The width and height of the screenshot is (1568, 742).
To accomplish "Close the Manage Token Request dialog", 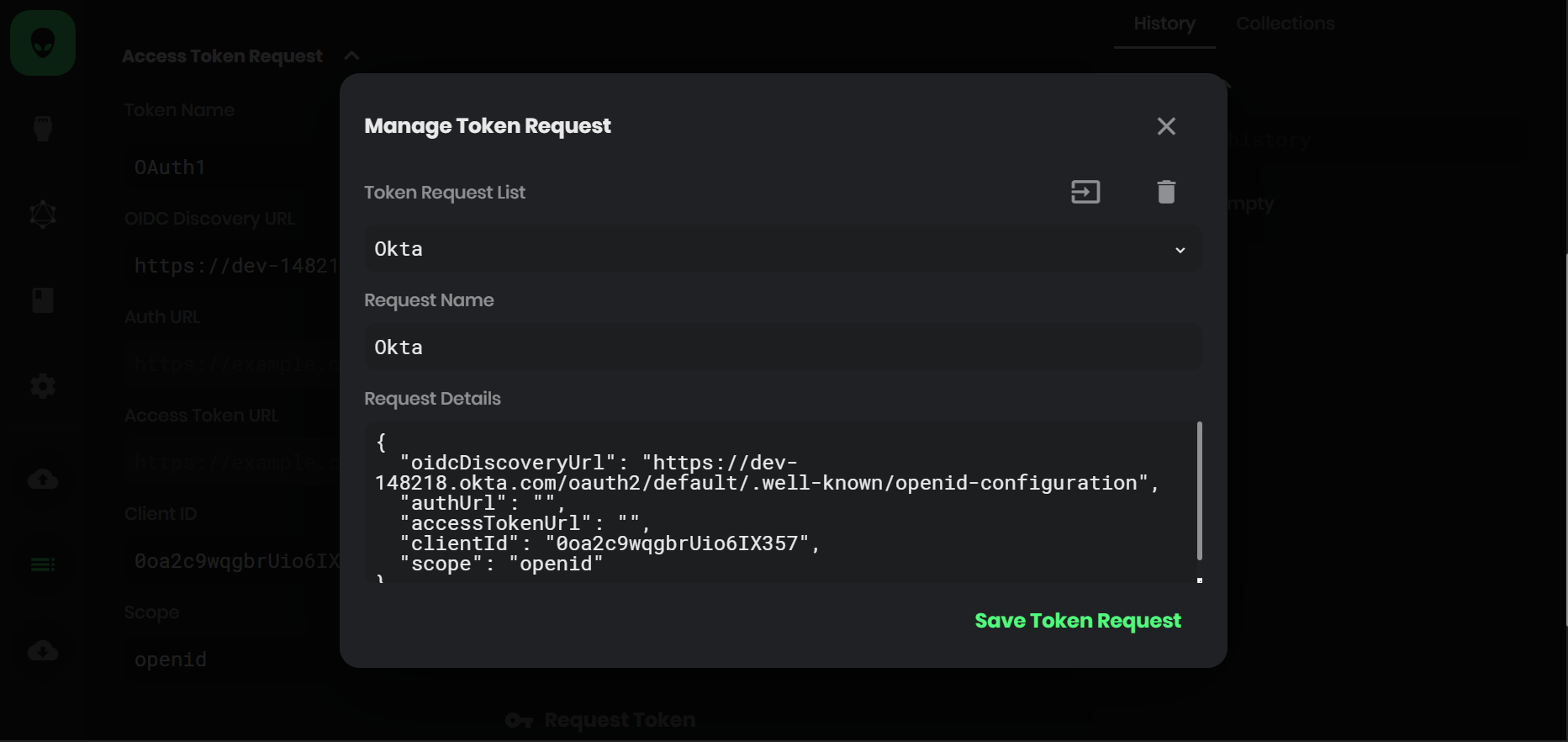I will click(1166, 126).
